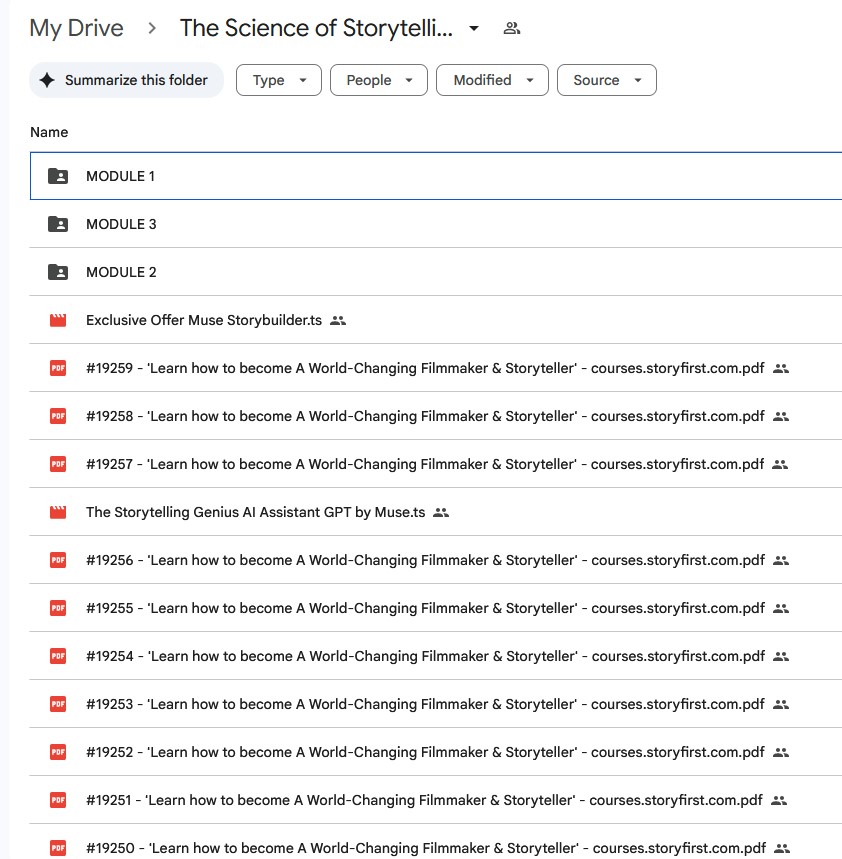Click the shared icon next to file #19256
The height and width of the screenshot is (859, 842).
click(781, 560)
